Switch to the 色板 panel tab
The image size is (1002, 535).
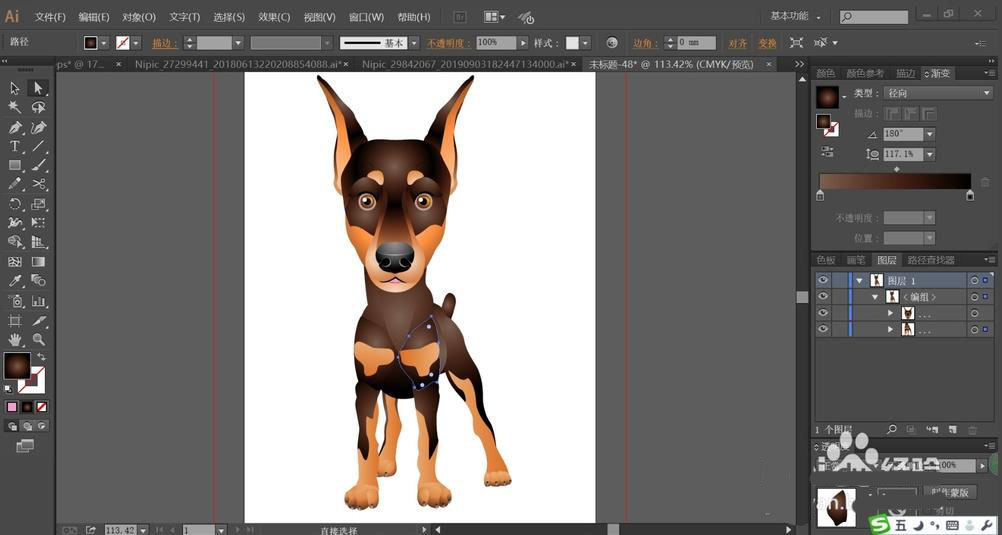[x=826, y=260]
